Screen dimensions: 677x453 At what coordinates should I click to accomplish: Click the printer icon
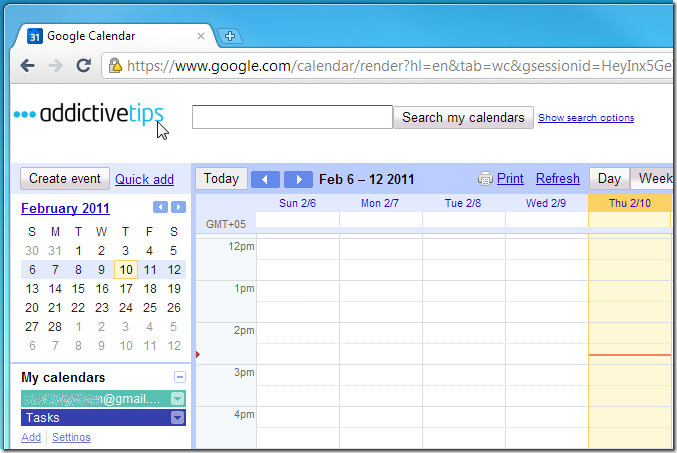[x=485, y=178]
